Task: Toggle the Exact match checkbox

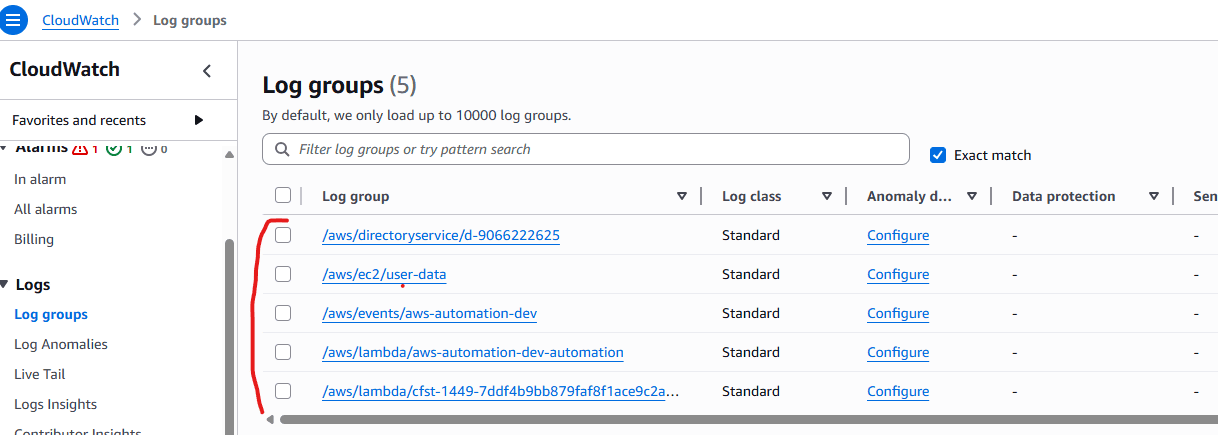Action: (938, 155)
